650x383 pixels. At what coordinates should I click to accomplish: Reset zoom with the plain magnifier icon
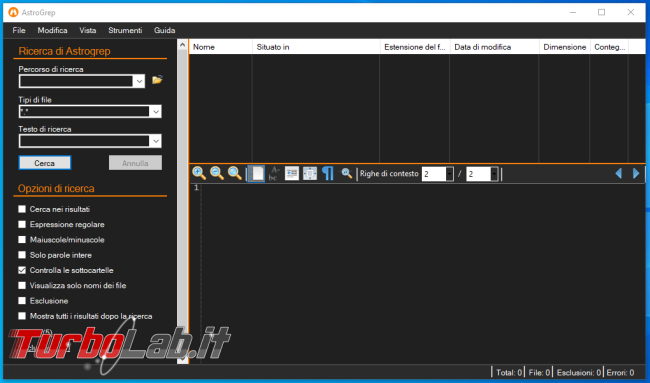[x=235, y=173]
